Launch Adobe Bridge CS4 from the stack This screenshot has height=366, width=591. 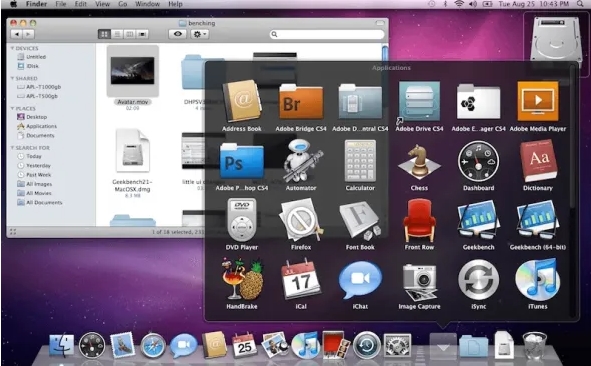300,101
